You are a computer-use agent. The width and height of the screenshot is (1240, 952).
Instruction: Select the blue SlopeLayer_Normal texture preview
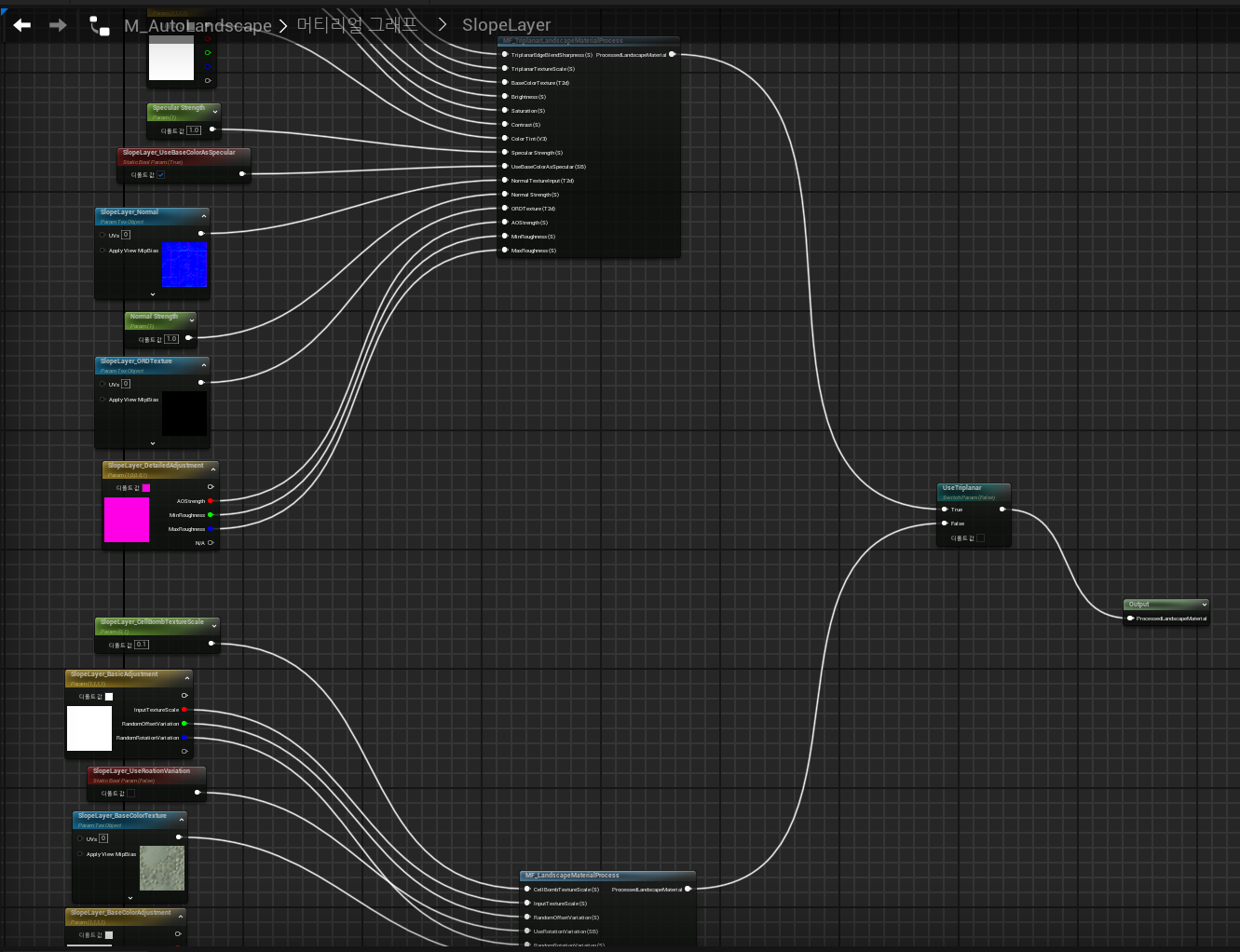[184, 265]
